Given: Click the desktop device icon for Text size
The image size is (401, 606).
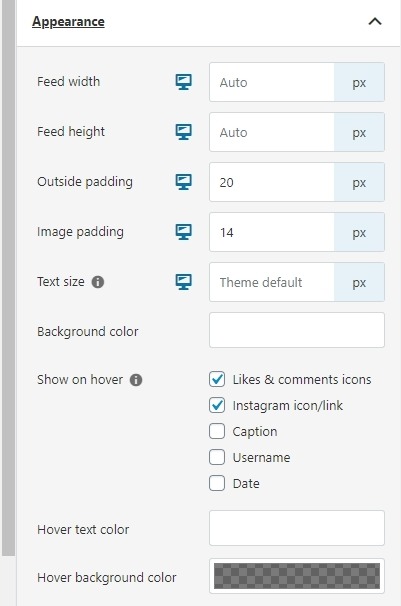Looking at the screenshot, I should tap(184, 282).
